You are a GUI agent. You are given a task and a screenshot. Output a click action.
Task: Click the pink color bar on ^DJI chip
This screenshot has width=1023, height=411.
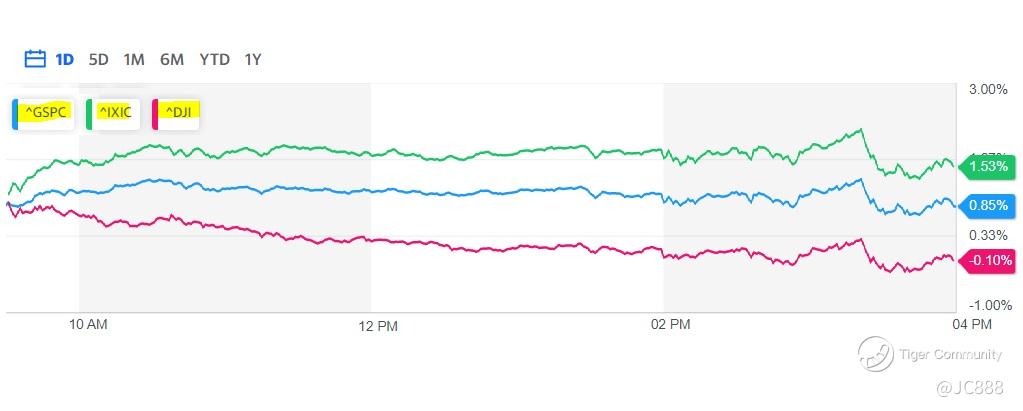tap(155, 114)
